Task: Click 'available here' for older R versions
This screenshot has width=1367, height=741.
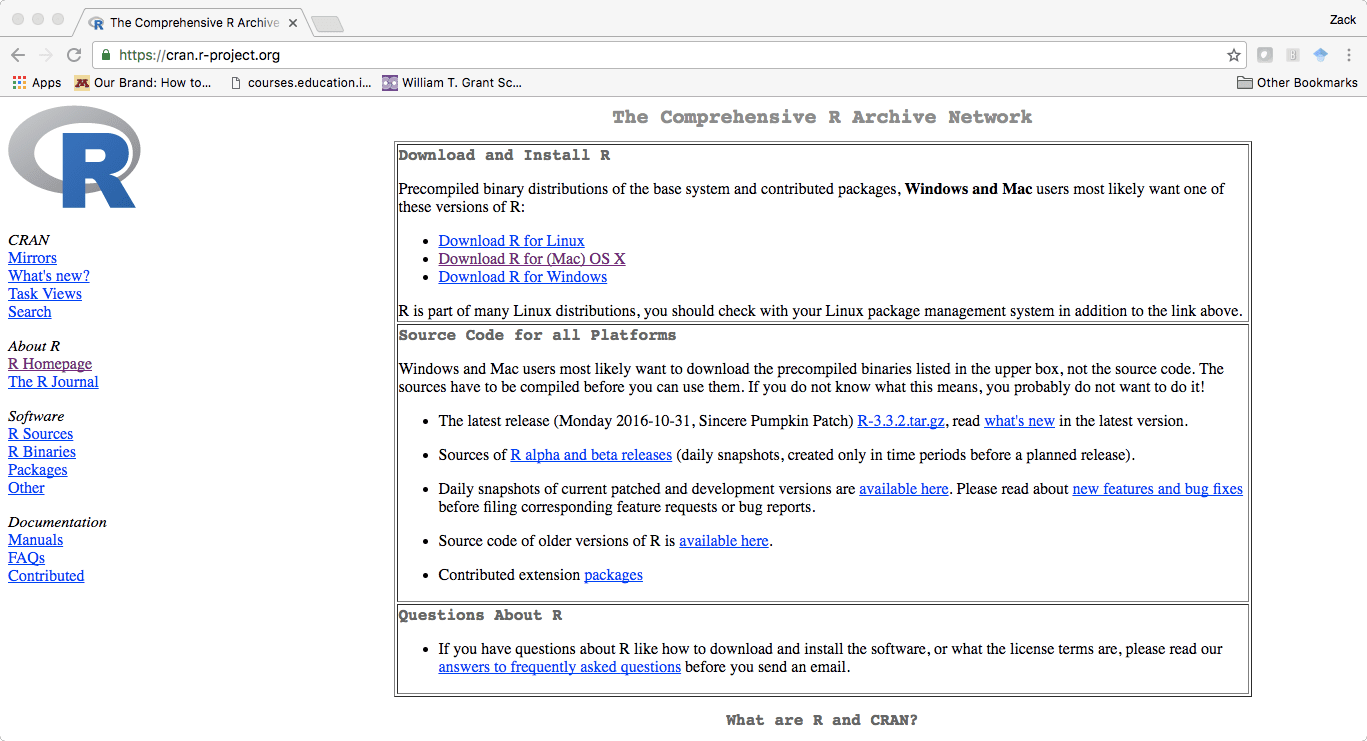Action: pyautogui.click(x=724, y=541)
